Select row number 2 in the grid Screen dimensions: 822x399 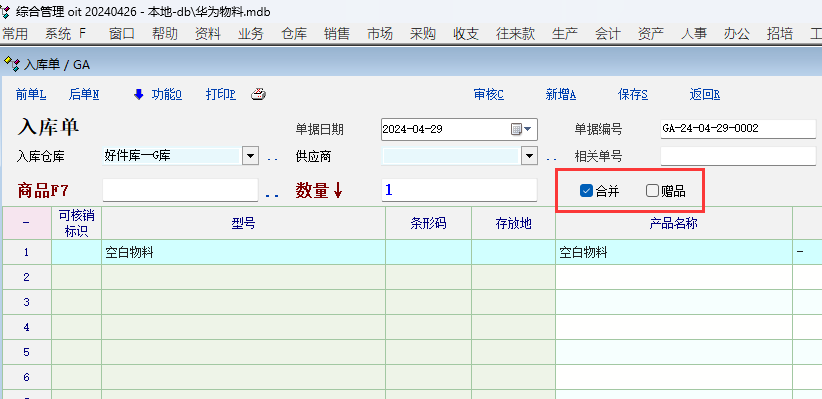(27, 277)
